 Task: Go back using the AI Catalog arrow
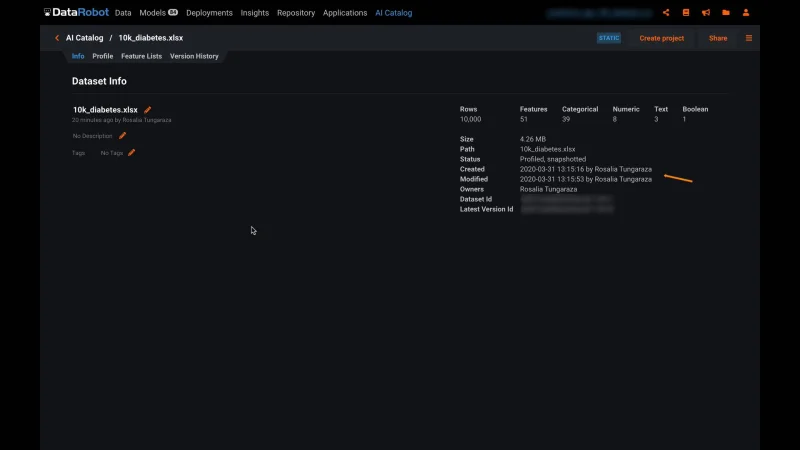pos(57,38)
